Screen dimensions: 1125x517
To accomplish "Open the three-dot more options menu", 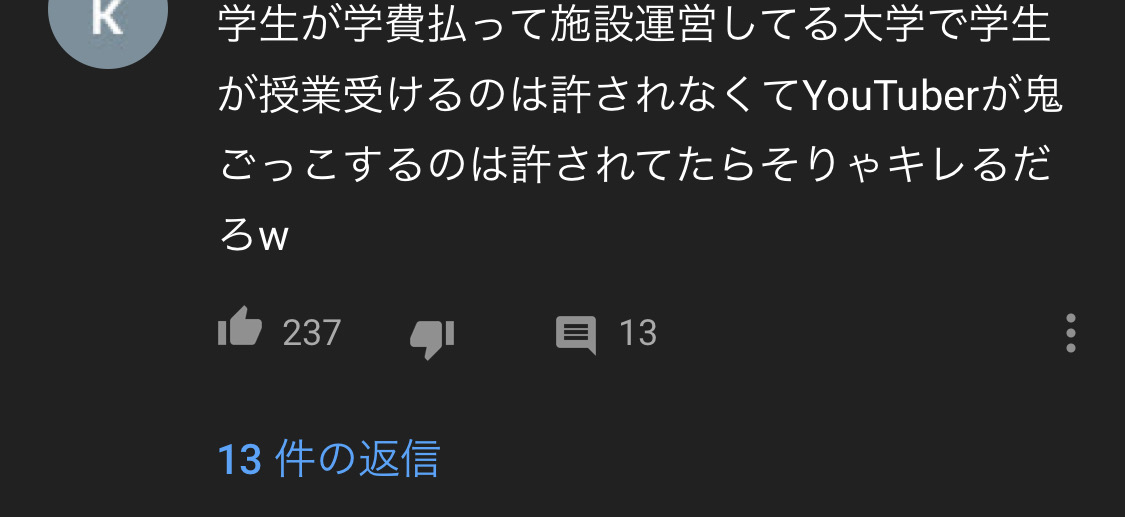I will 1070,333.
